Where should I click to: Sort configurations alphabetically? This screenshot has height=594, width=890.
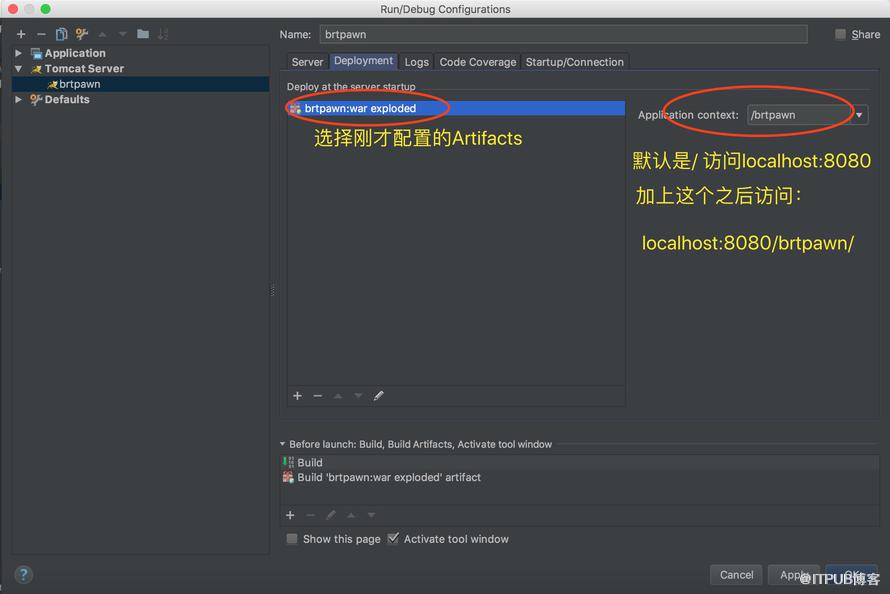(x=163, y=34)
